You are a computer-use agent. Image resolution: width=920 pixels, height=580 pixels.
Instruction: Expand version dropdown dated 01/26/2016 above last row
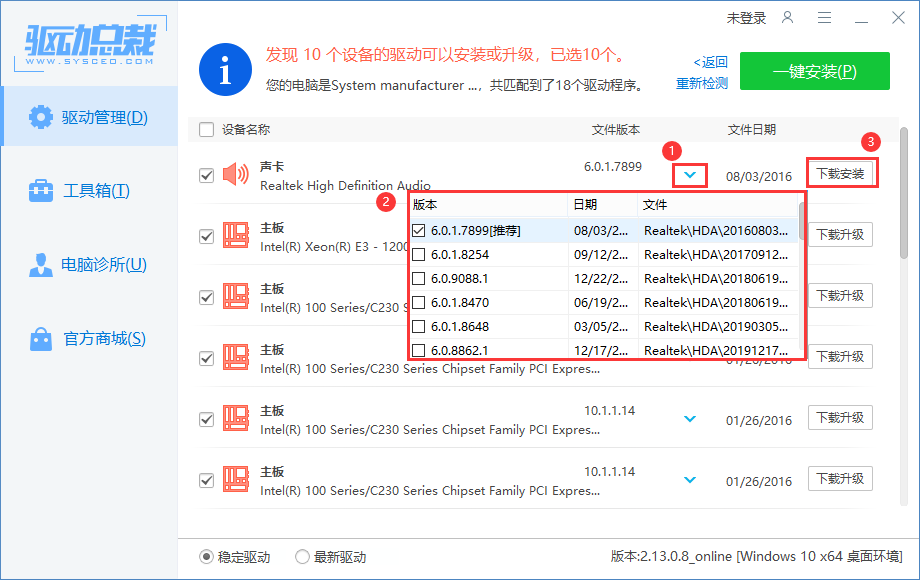point(690,419)
